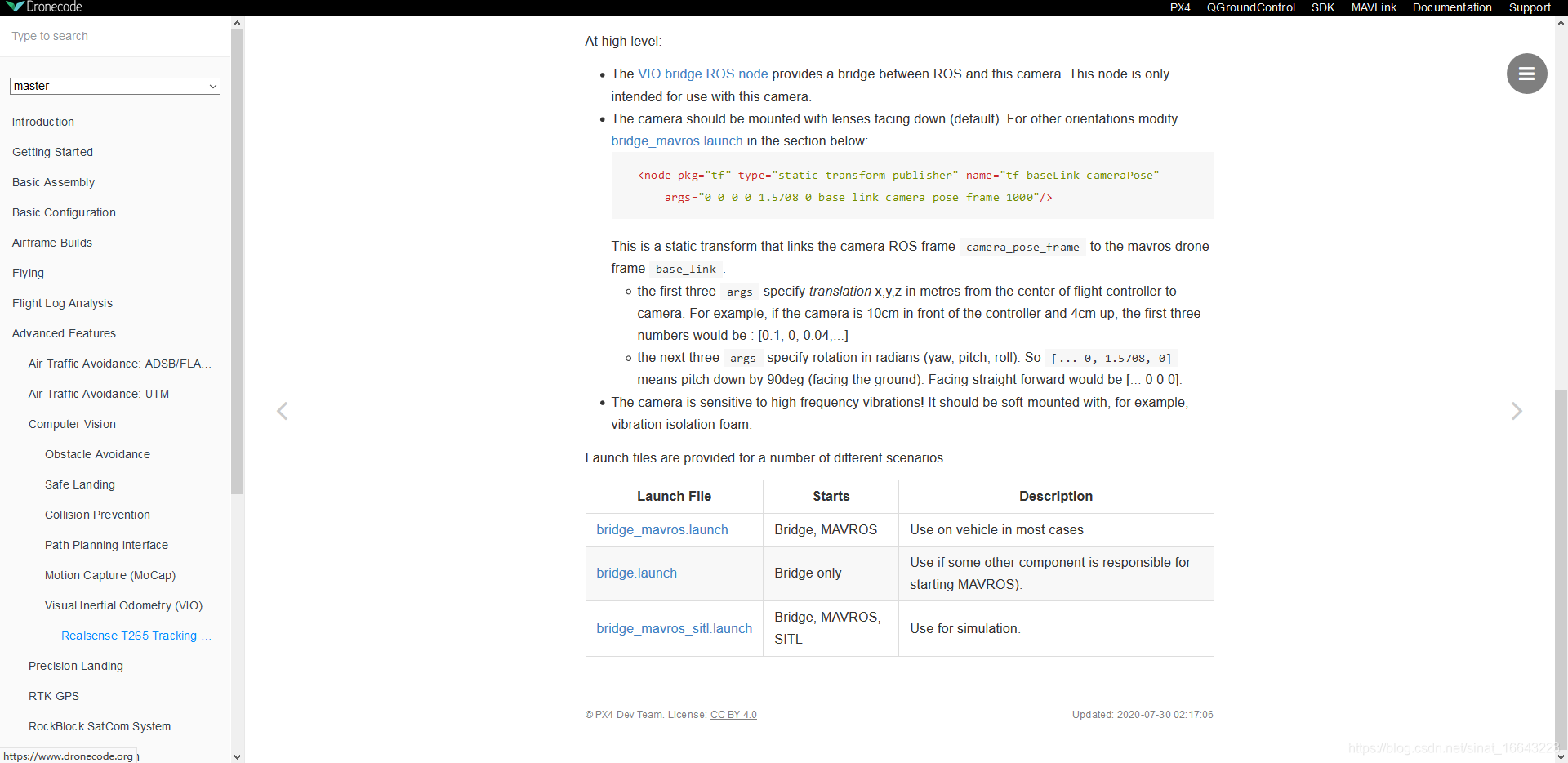Go to previous page arrow
This screenshot has height=763, width=1568.
coord(283,411)
